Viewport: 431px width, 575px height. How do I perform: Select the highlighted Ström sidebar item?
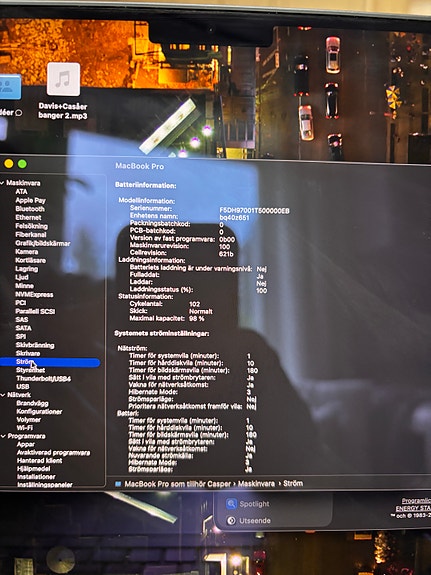pyautogui.click(x=50, y=362)
